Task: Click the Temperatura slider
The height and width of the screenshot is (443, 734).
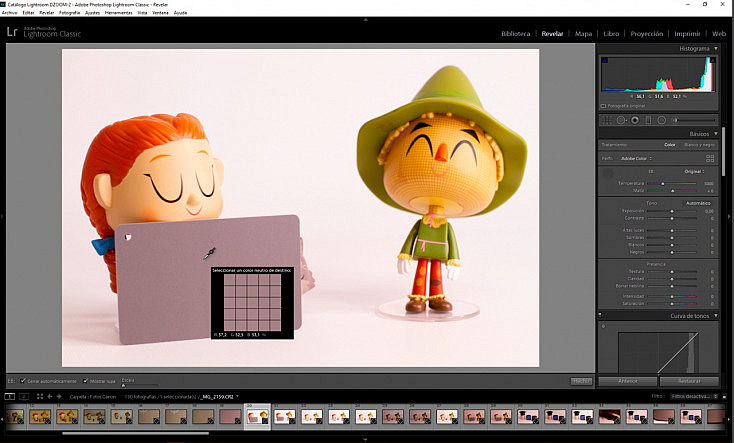Action: [x=672, y=184]
